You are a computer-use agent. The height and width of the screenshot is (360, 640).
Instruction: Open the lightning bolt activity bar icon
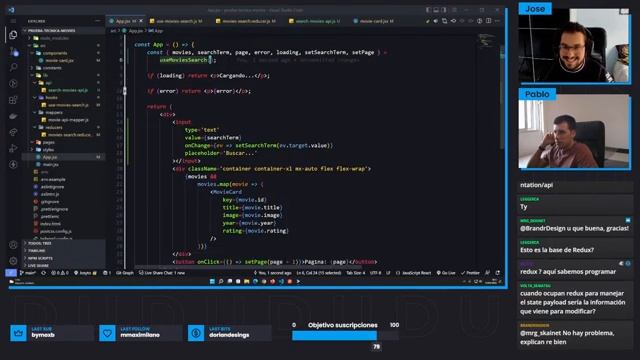pyautogui.click(x=13, y=164)
